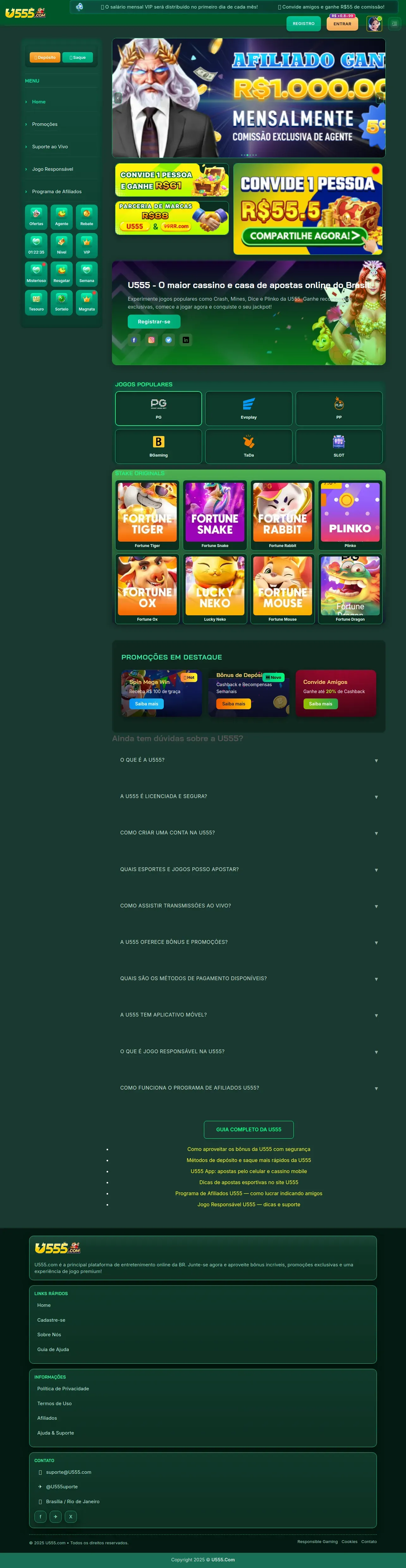
Task: Go to previous banner slide arrow
Action: click(118, 98)
